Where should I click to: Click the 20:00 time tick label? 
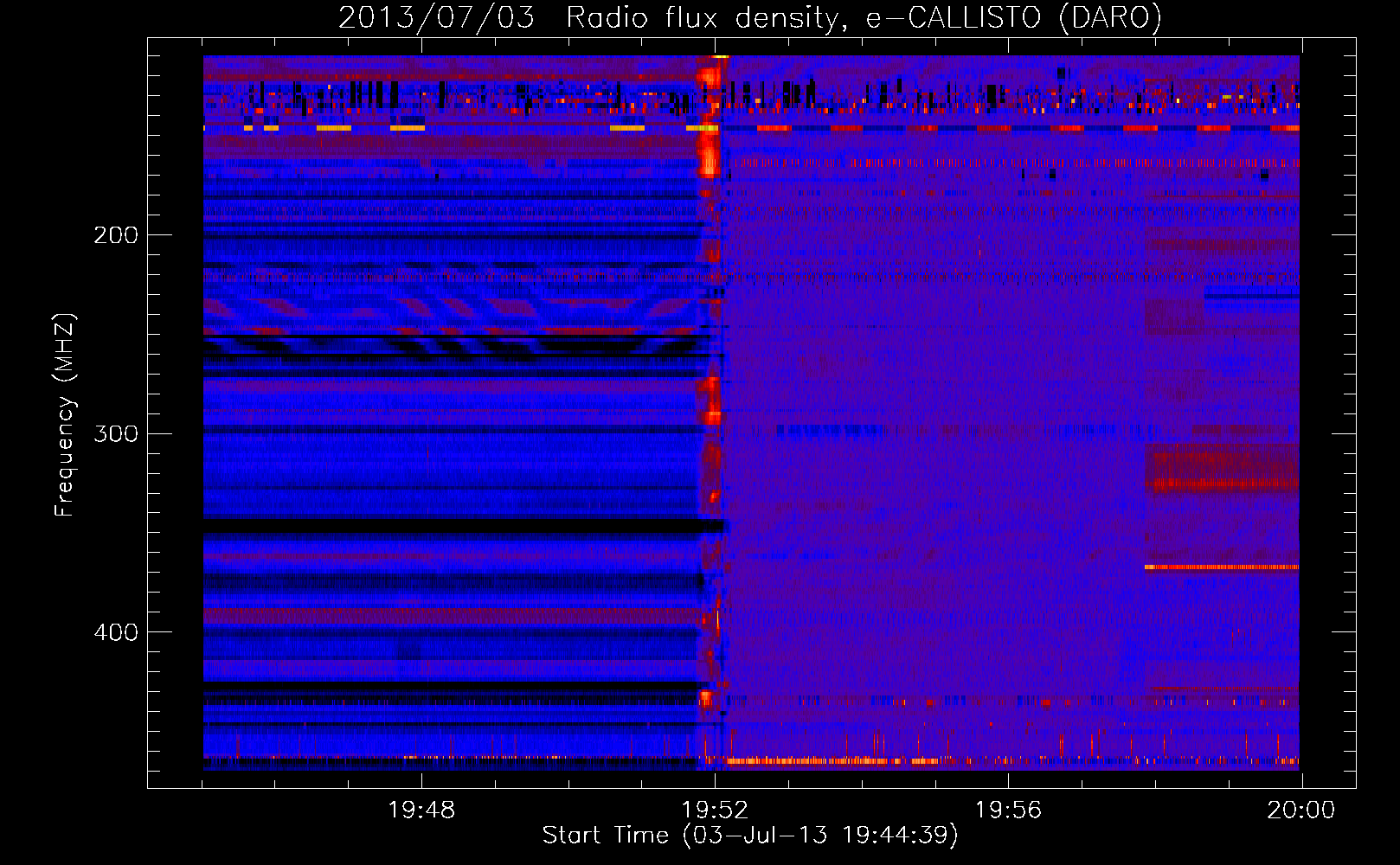[1301, 811]
